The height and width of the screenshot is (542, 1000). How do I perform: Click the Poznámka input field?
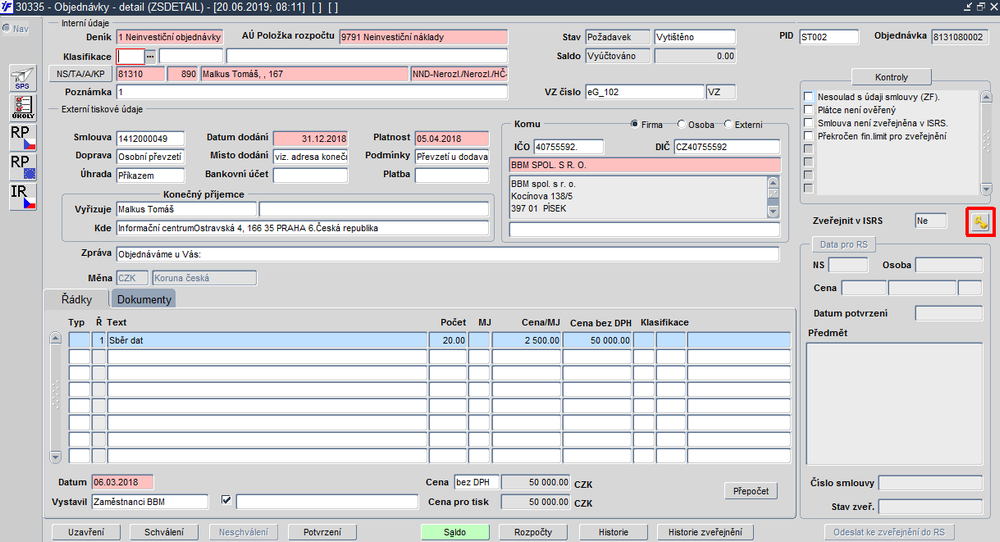coord(312,92)
